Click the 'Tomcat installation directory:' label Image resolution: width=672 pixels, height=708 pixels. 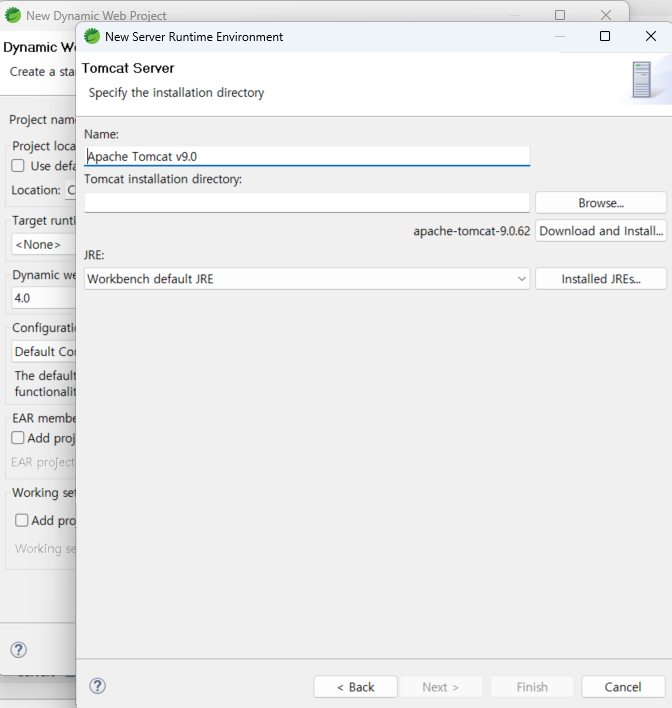coord(163,179)
